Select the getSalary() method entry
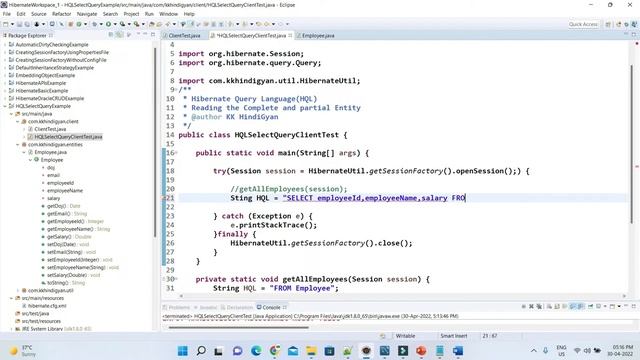The height and width of the screenshot is (360, 640). tap(69, 237)
